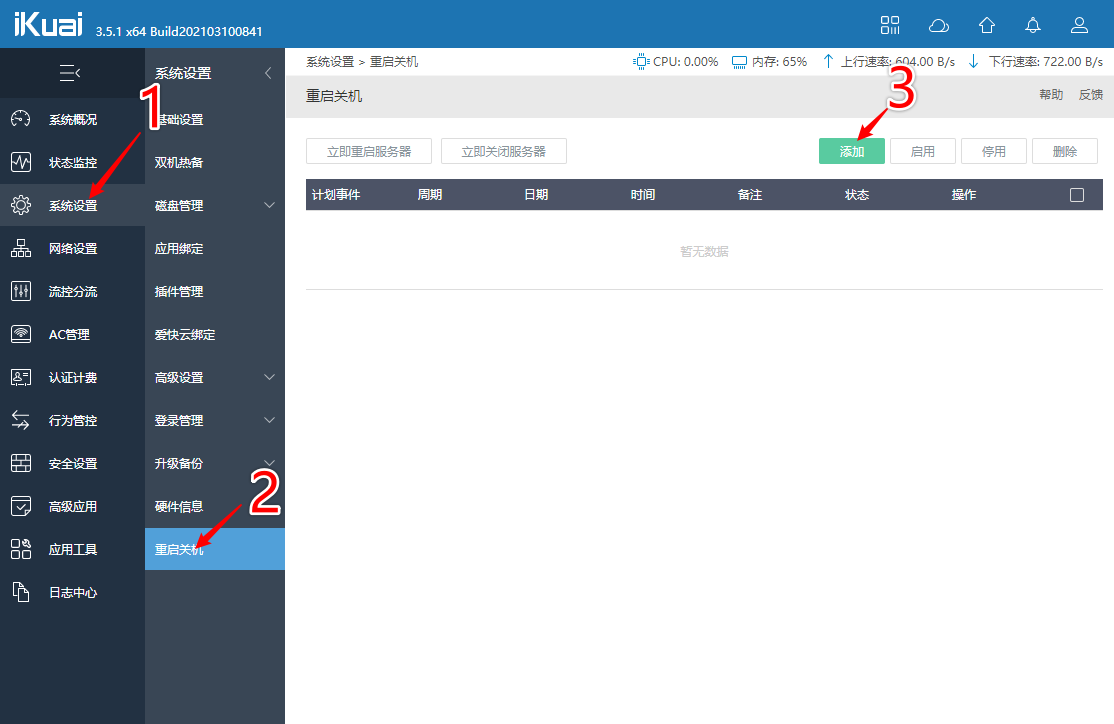
Task: Open the QR code icon in header
Action: click(889, 25)
